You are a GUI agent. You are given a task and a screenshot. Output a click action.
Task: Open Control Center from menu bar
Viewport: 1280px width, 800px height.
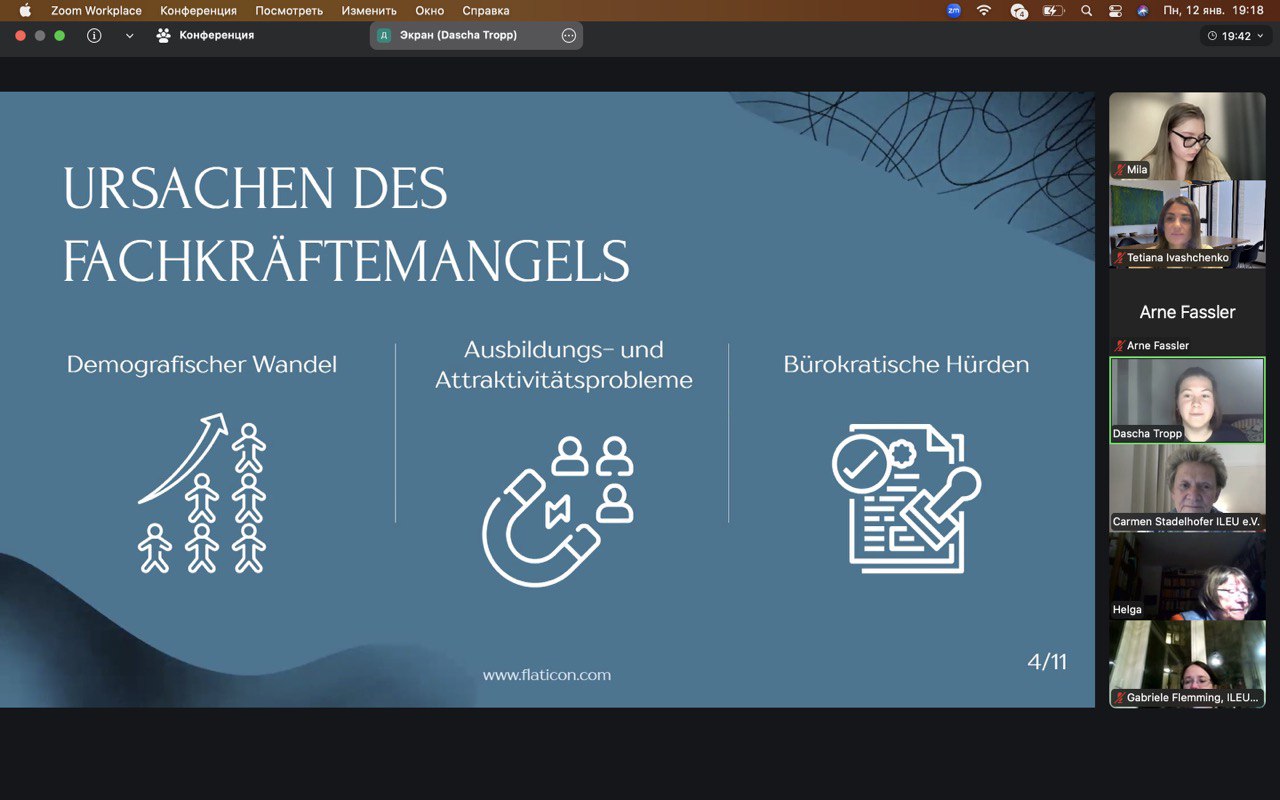click(x=1115, y=11)
